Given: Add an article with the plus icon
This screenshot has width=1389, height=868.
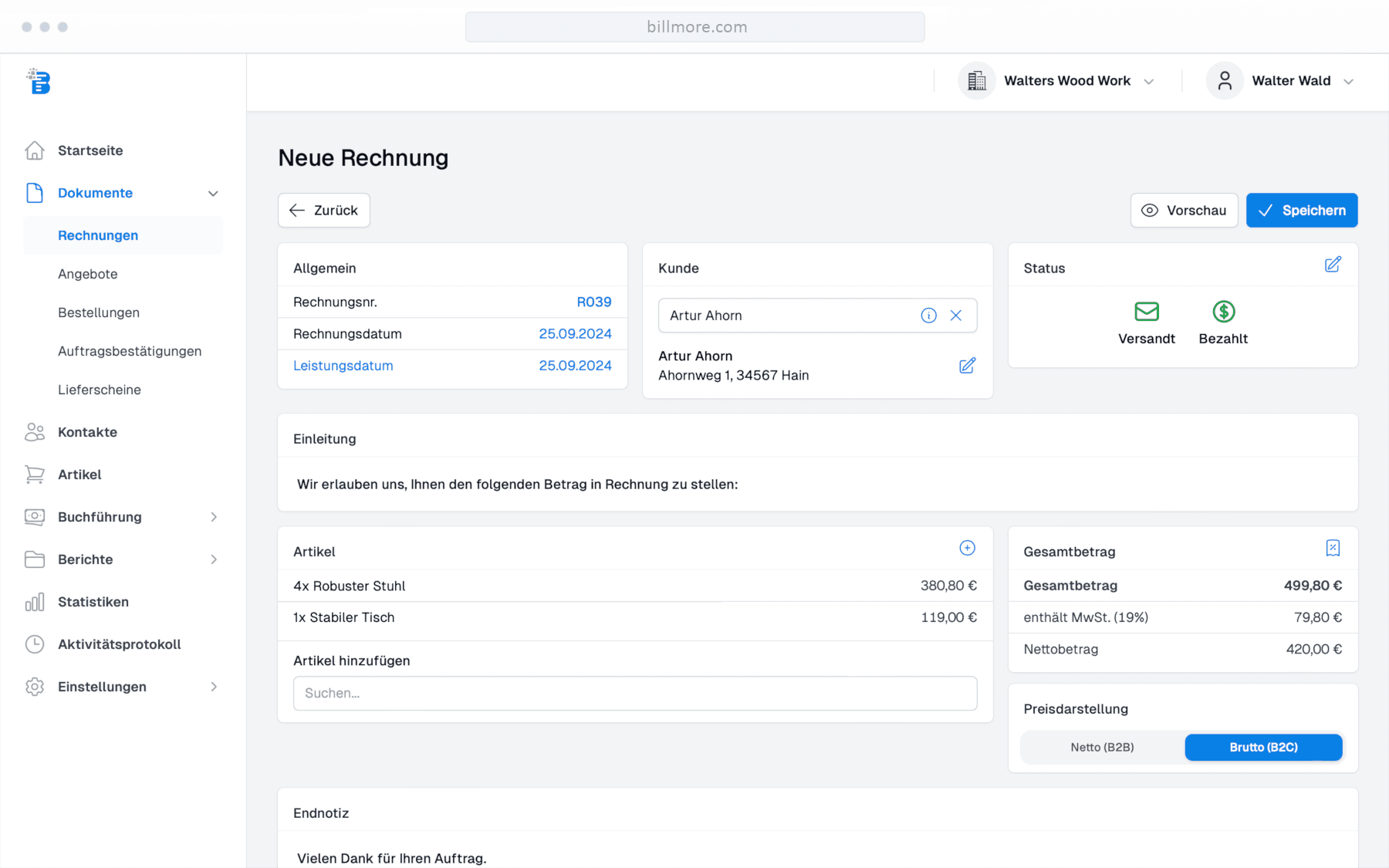Looking at the screenshot, I should click(x=967, y=548).
